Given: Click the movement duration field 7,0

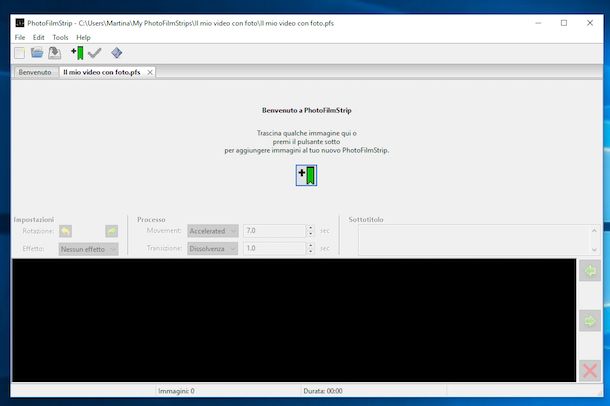Looking at the screenshot, I should point(275,231).
